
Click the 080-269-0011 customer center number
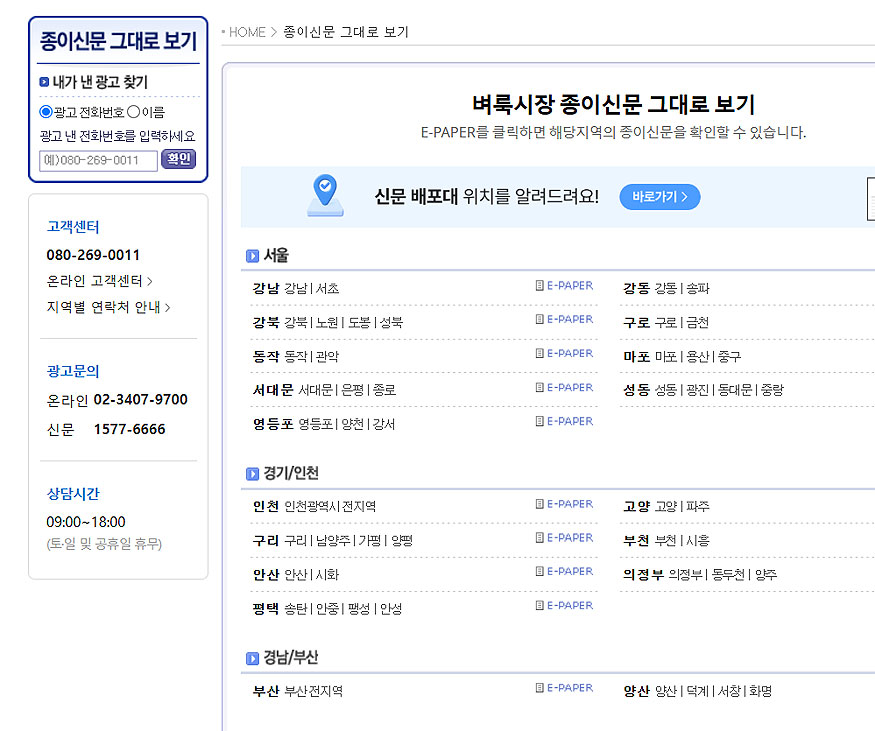(x=93, y=255)
